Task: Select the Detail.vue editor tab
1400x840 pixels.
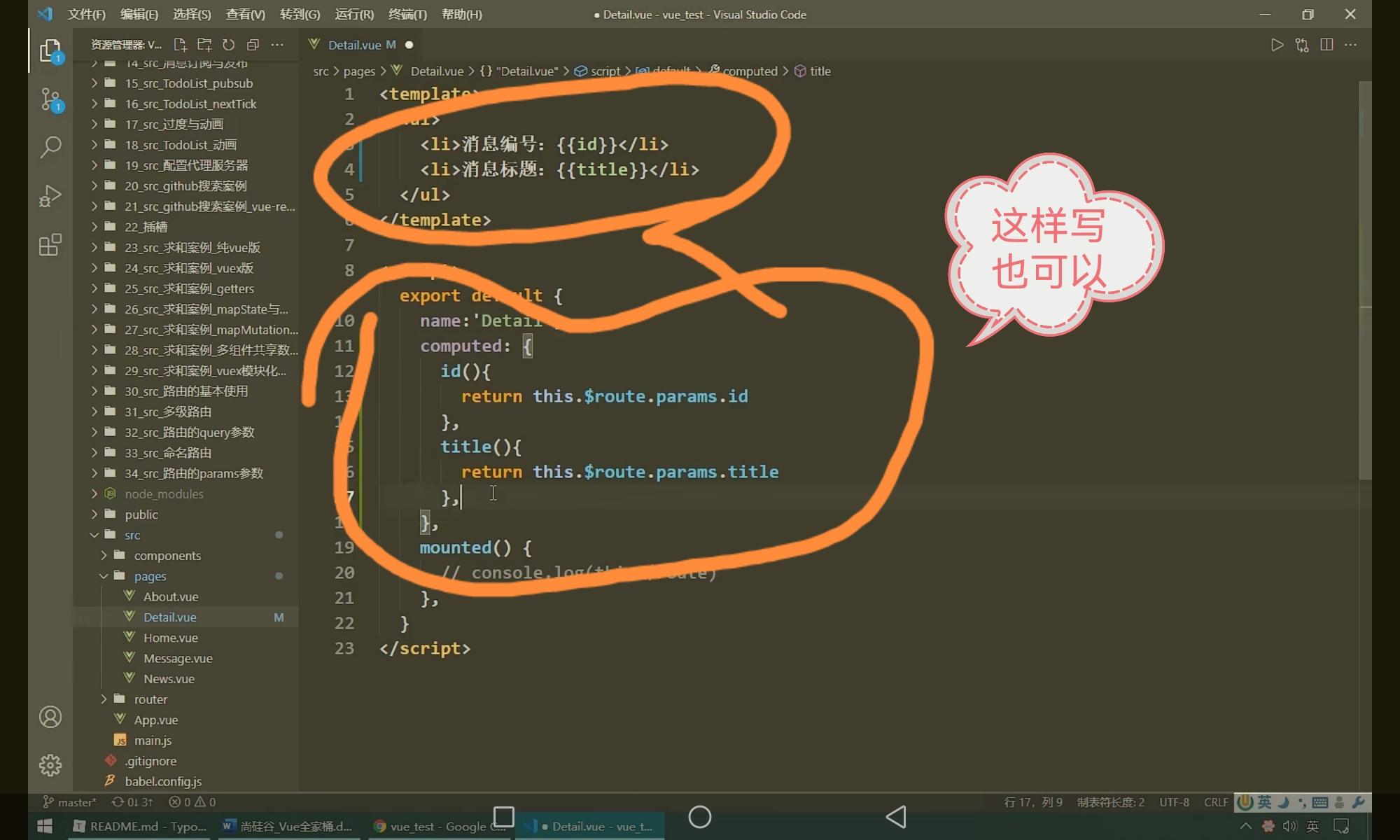Action: point(354,45)
